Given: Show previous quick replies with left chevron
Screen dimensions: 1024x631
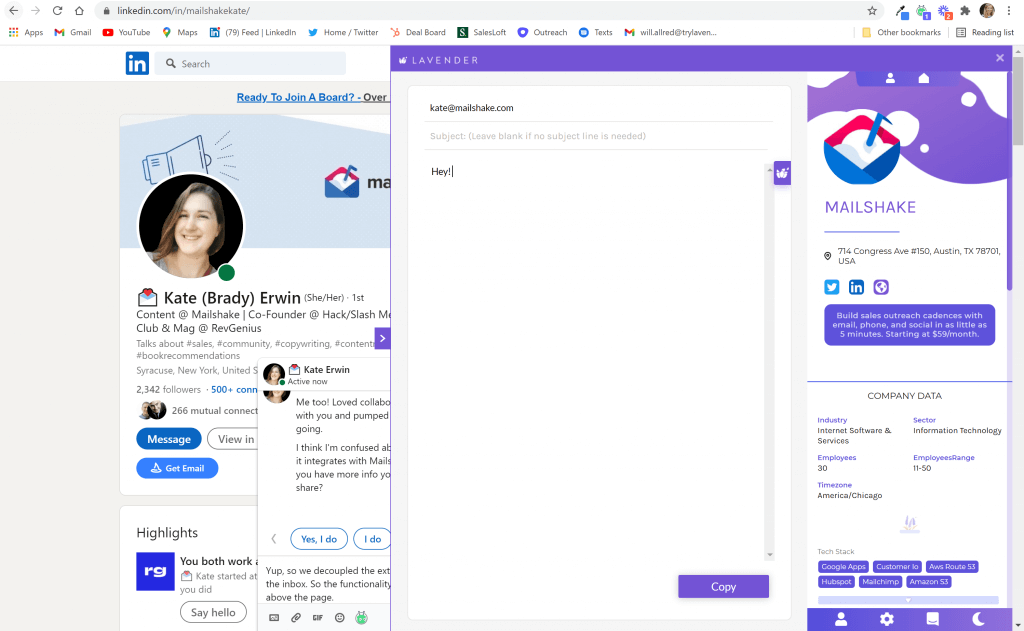Looking at the screenshot, I should 274,539.
